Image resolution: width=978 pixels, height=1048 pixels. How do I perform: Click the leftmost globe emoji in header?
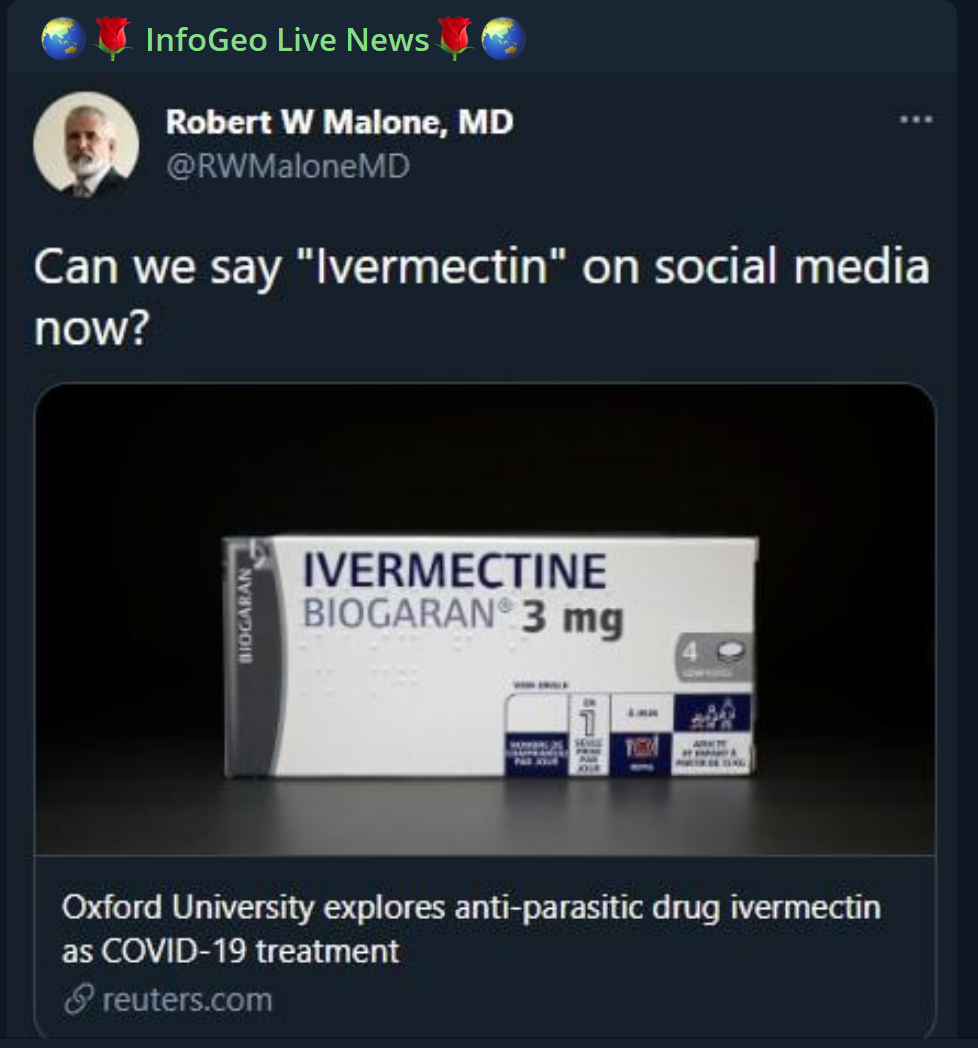[x=63, y=39]
